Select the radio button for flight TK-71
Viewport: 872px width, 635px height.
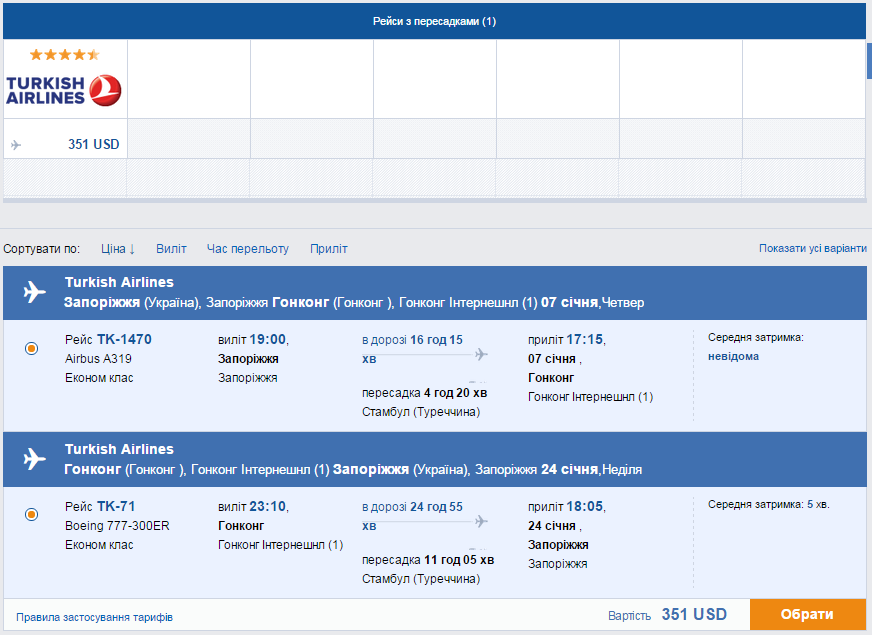click(32, 514)
